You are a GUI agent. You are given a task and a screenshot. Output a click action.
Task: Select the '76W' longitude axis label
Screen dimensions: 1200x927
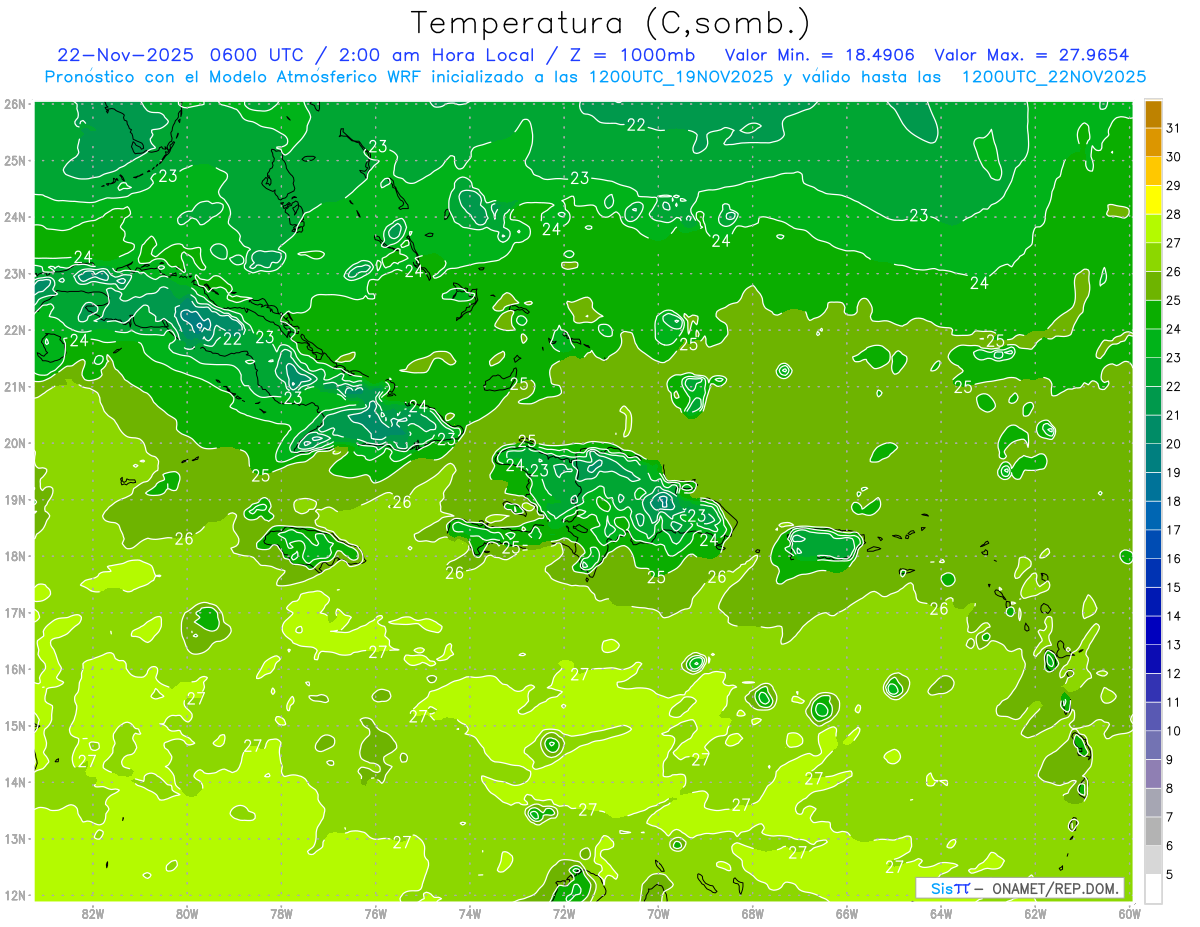click(x=376, y=913)
